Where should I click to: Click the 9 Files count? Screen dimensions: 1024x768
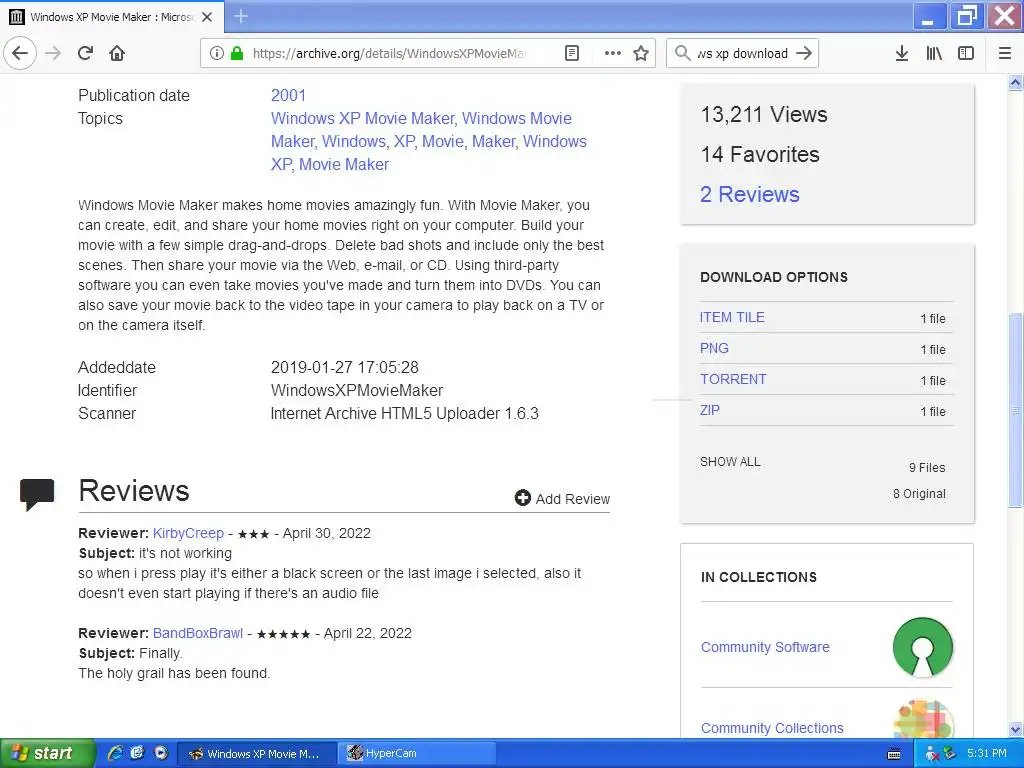(927, 468)
